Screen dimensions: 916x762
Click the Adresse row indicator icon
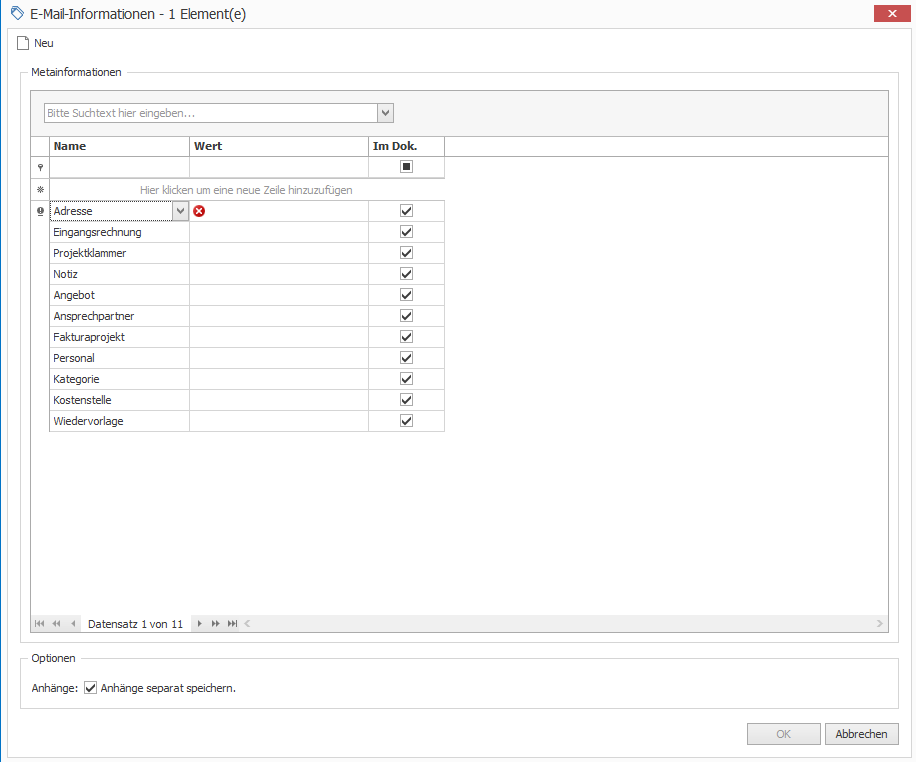(40, 211)
